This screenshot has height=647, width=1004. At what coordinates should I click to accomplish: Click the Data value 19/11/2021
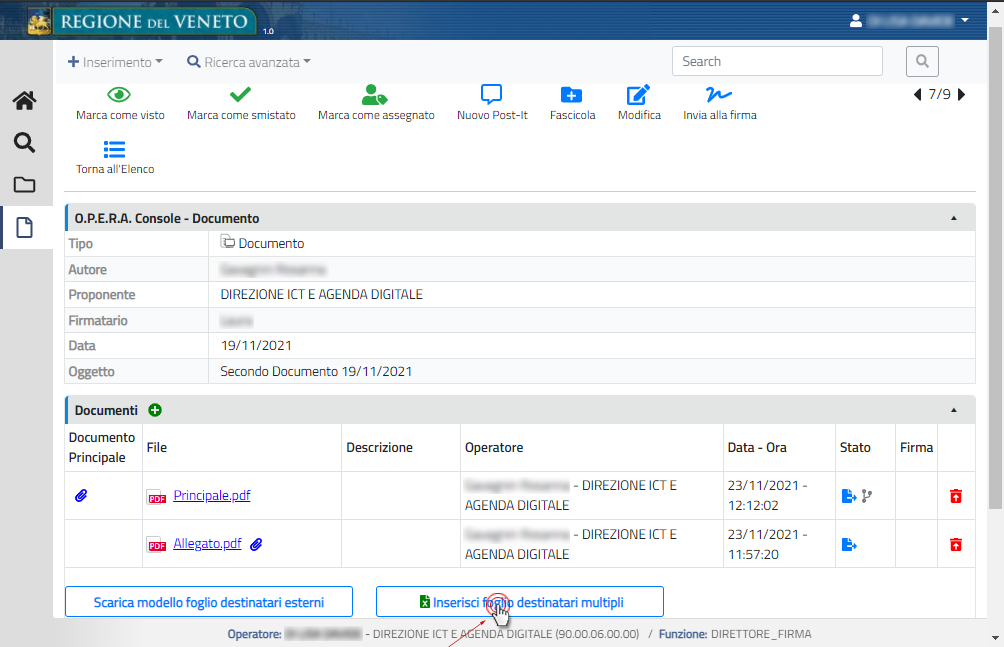click(256, 346)
